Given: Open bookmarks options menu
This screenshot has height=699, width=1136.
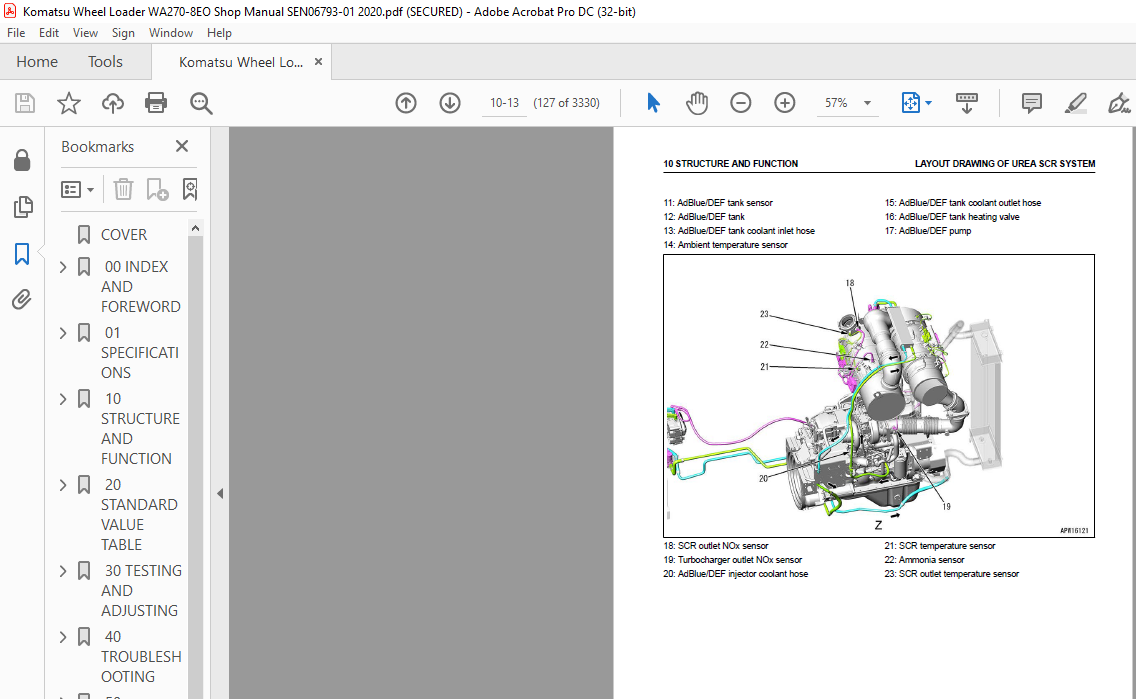Looking at the screenshot, I should point(78,190).
